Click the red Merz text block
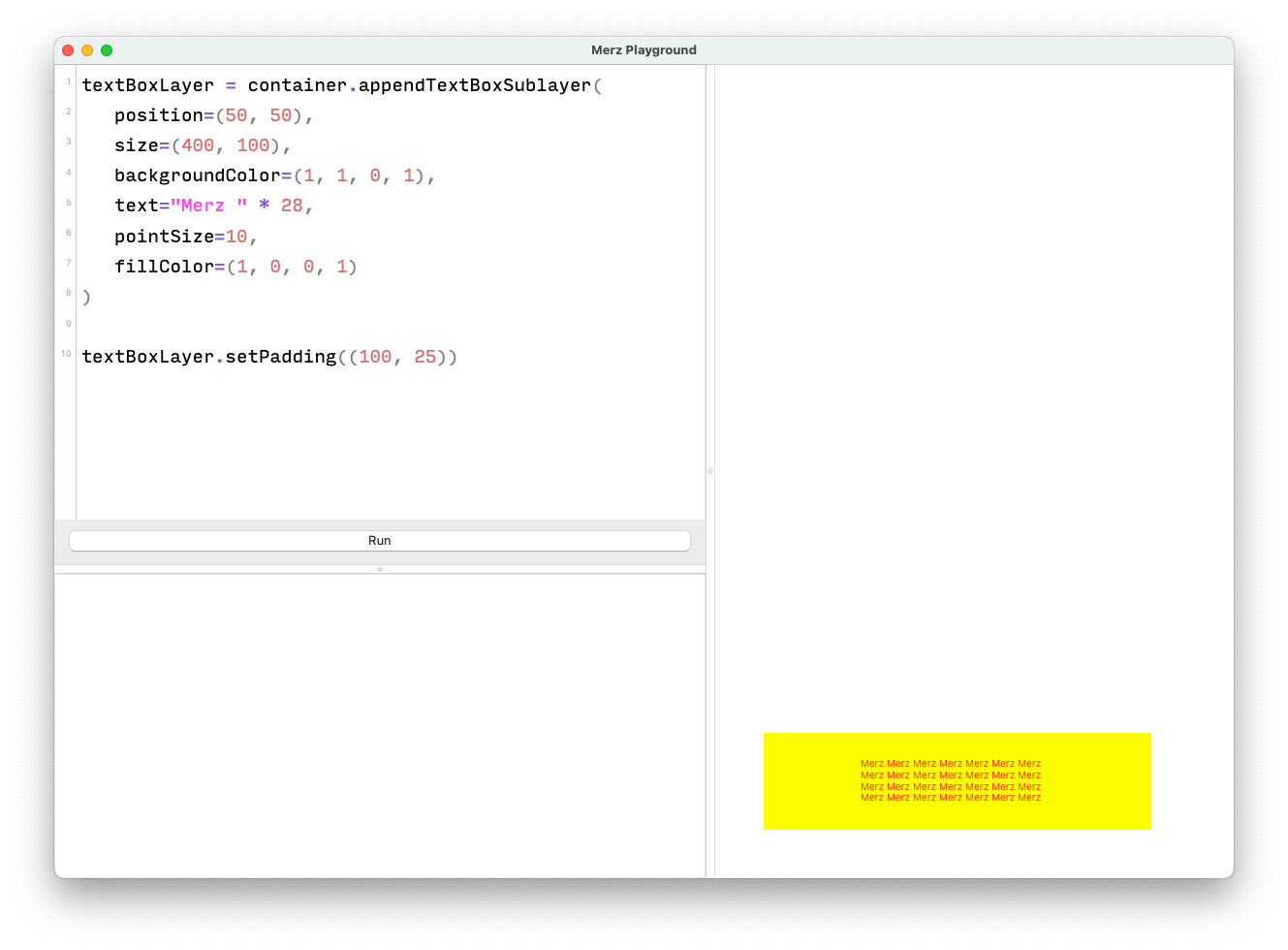Viewport: 1288px width, 950px height. 951,780
